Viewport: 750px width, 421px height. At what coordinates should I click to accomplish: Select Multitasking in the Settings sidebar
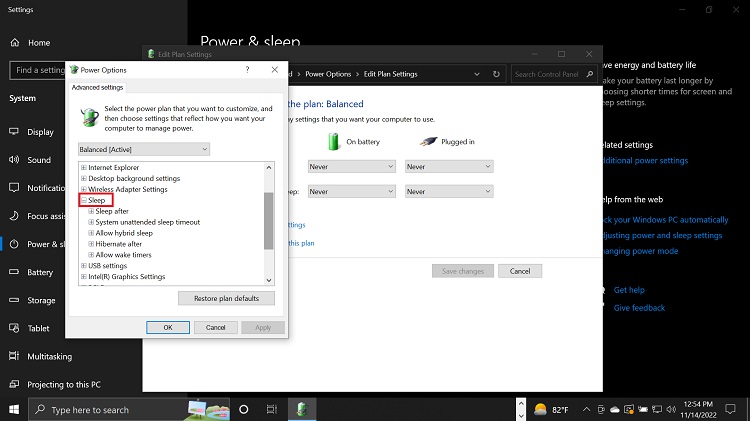click(x=49, y=356)
